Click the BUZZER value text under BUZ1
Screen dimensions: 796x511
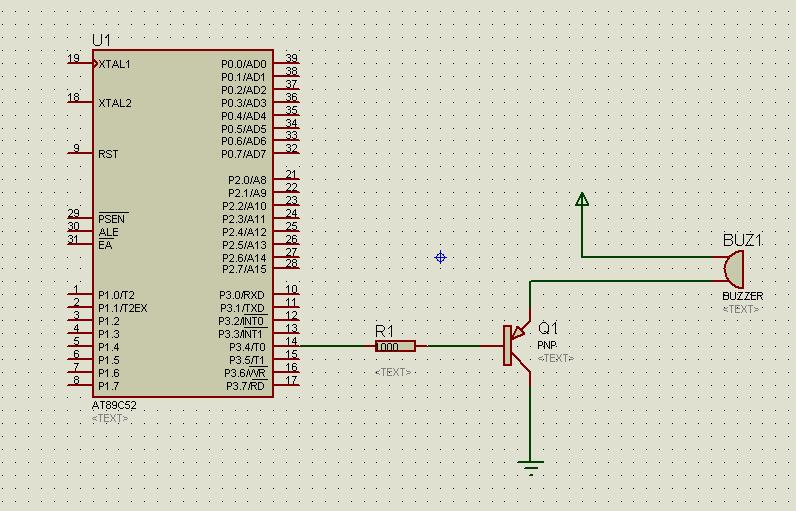(x=742, y=296)
